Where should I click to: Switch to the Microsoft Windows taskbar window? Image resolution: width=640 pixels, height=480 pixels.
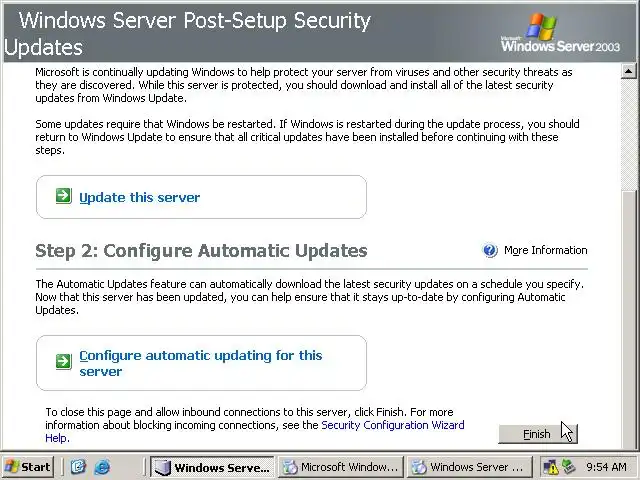point(340,467)
